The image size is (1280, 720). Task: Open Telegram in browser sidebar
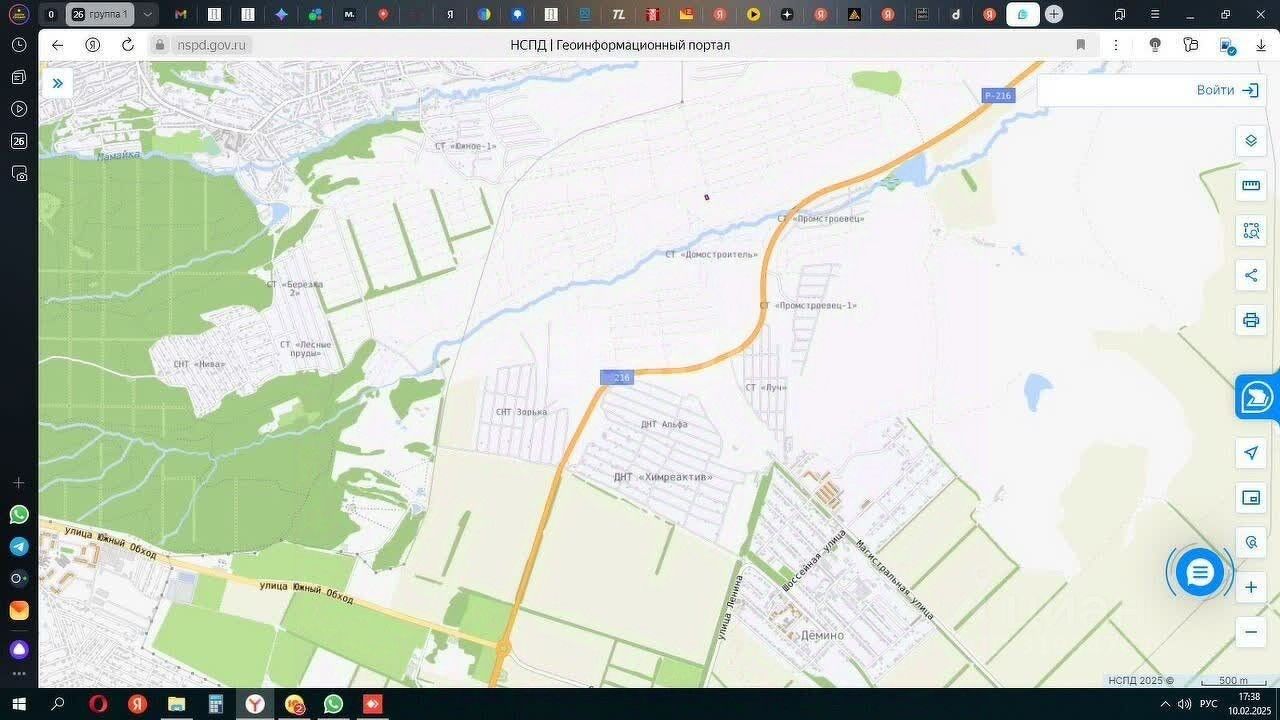click(19, 546)
